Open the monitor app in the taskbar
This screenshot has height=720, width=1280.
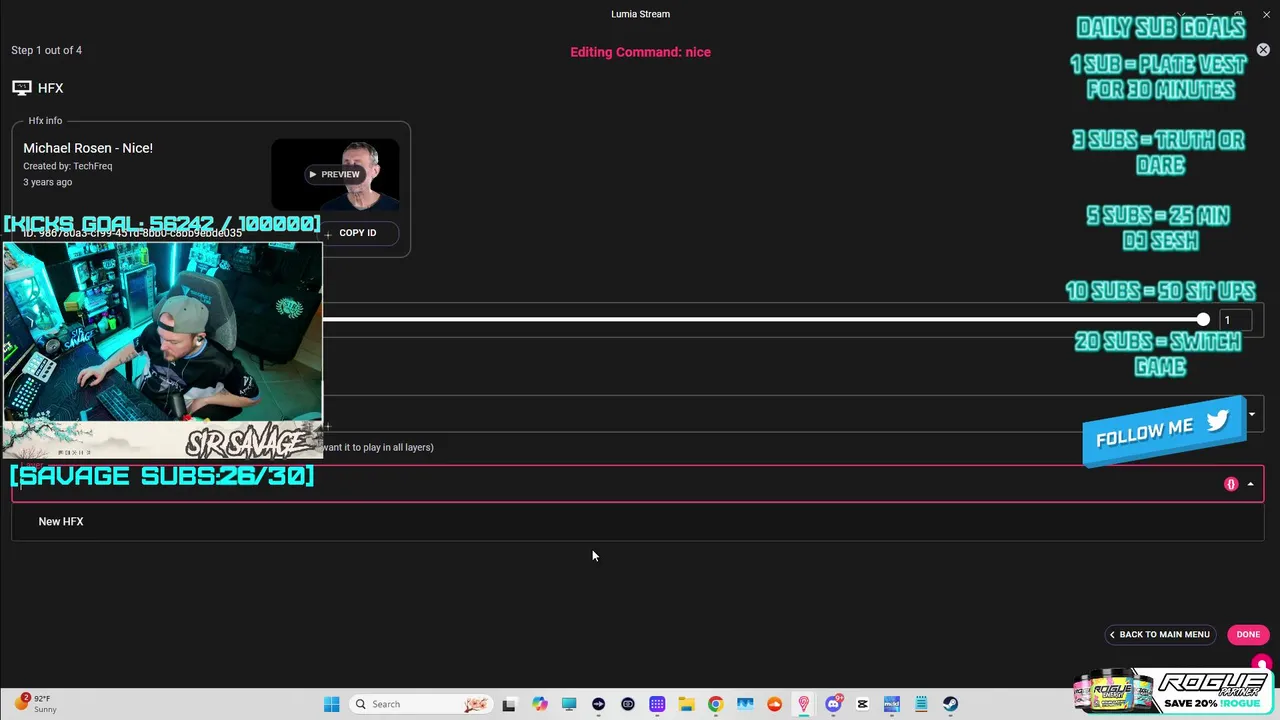[x=569, y=704]
